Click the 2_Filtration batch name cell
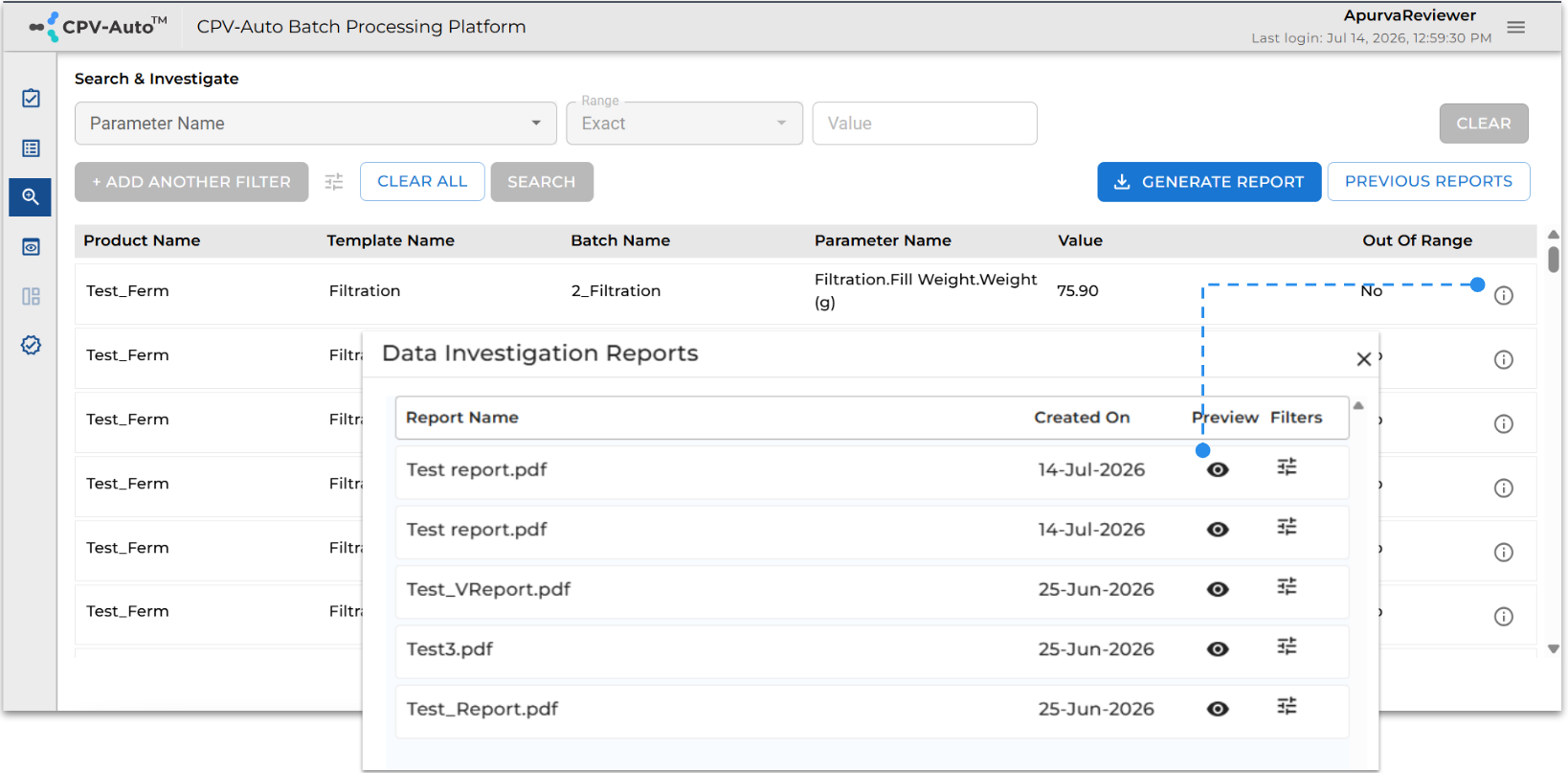This screenshot has height=773, width=1568. [x=616, y=291]
